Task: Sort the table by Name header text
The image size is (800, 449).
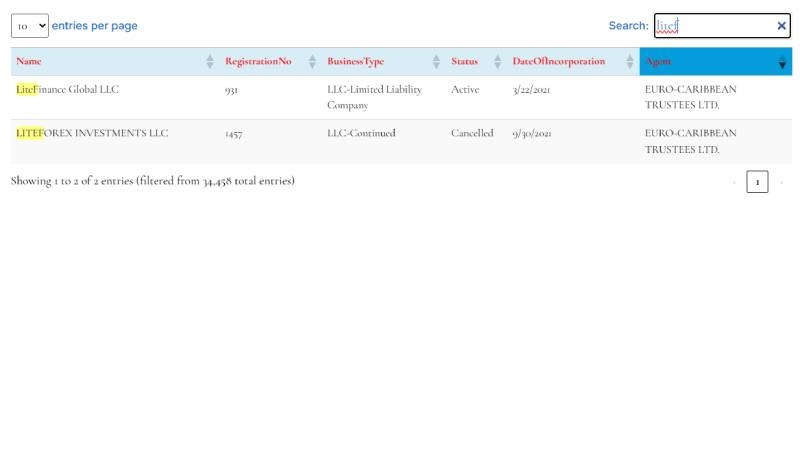Action: click(29, 62)
